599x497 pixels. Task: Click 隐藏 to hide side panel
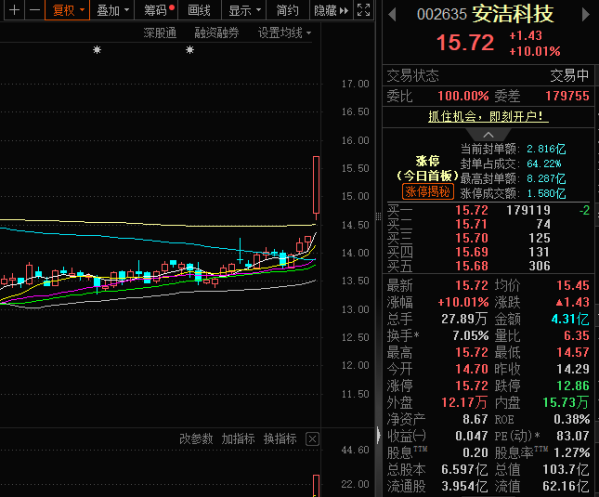[x=331, y=10]
